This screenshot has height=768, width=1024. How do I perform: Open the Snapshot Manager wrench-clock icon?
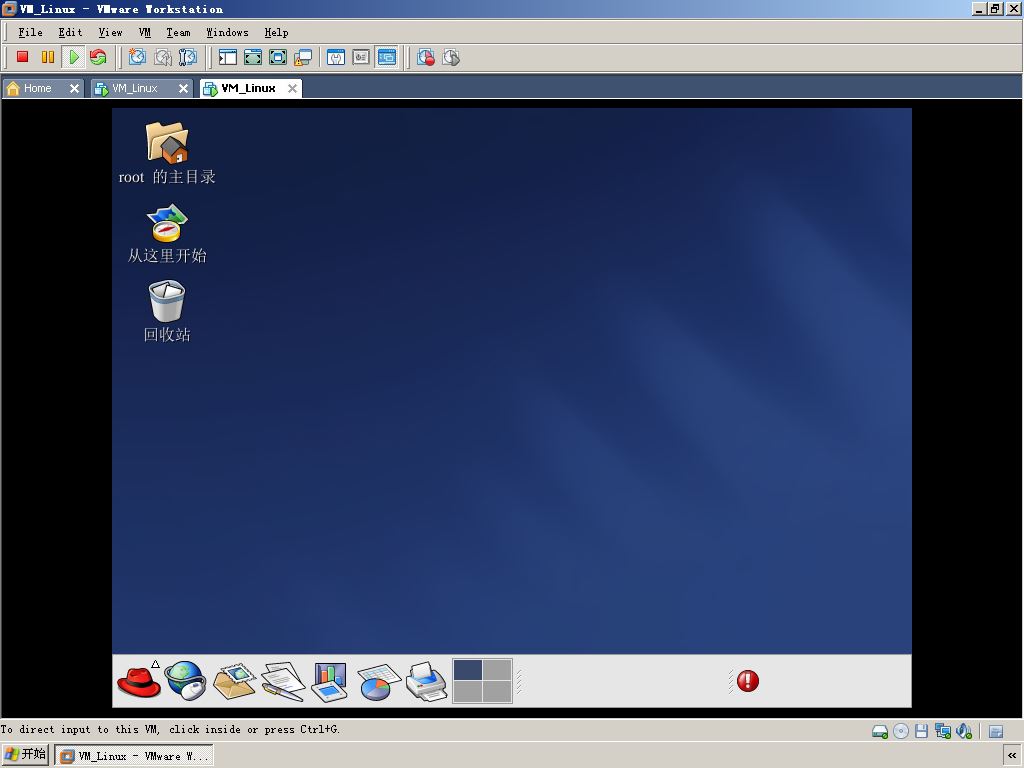(187, 57)
